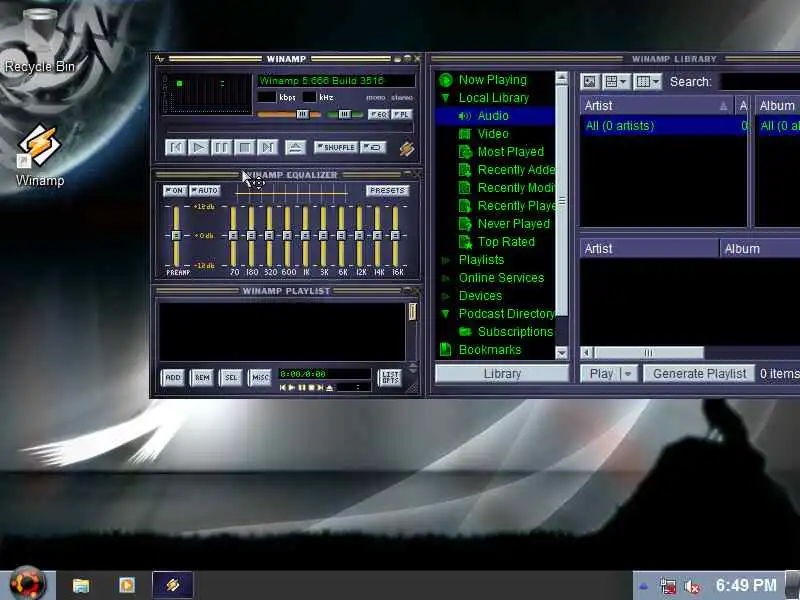This screenshot has width=800, height=600.
Task: Select Now Playing in library tree
Action: (492, 80)
